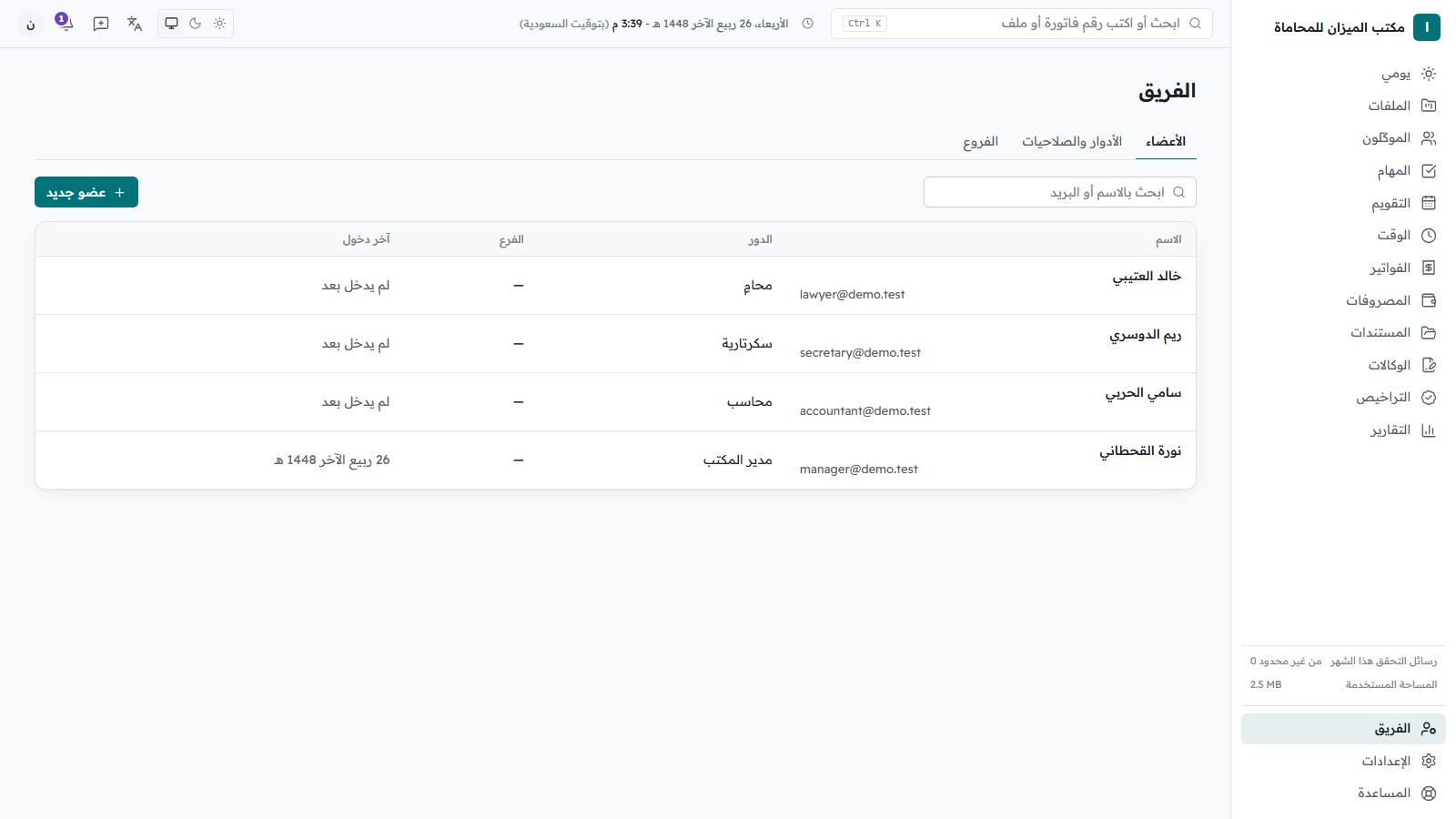Image resolution: width=1456 pixels, height=819 pixels.
Task: Open المصروفات wallet icon in sidebar
Action: point(1429,300)
